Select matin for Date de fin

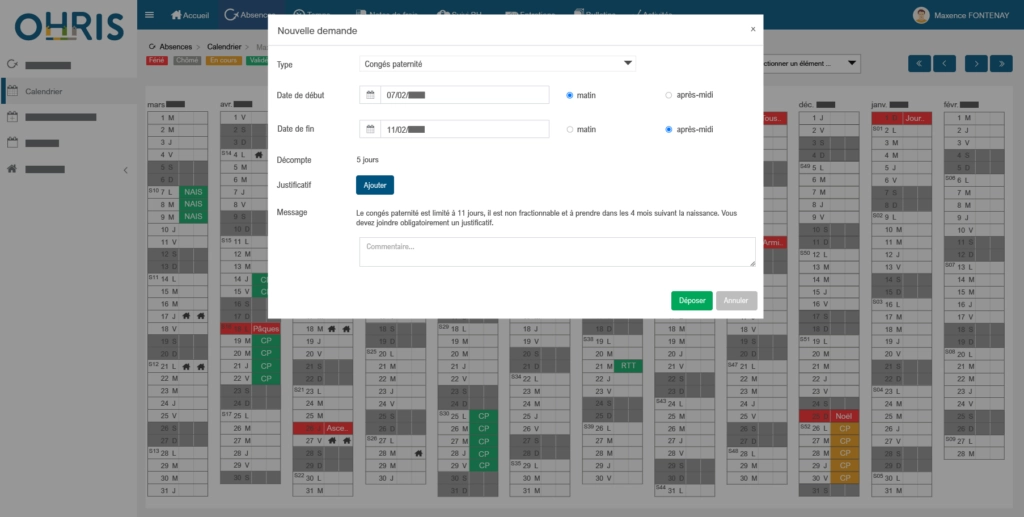click(x=570, y=129)
